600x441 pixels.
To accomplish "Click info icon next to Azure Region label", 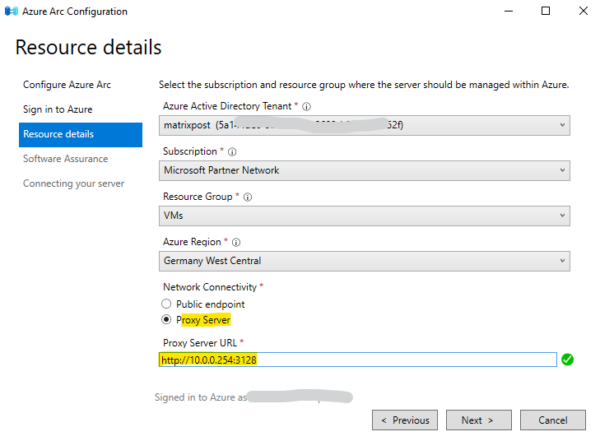I will [237, 242].
